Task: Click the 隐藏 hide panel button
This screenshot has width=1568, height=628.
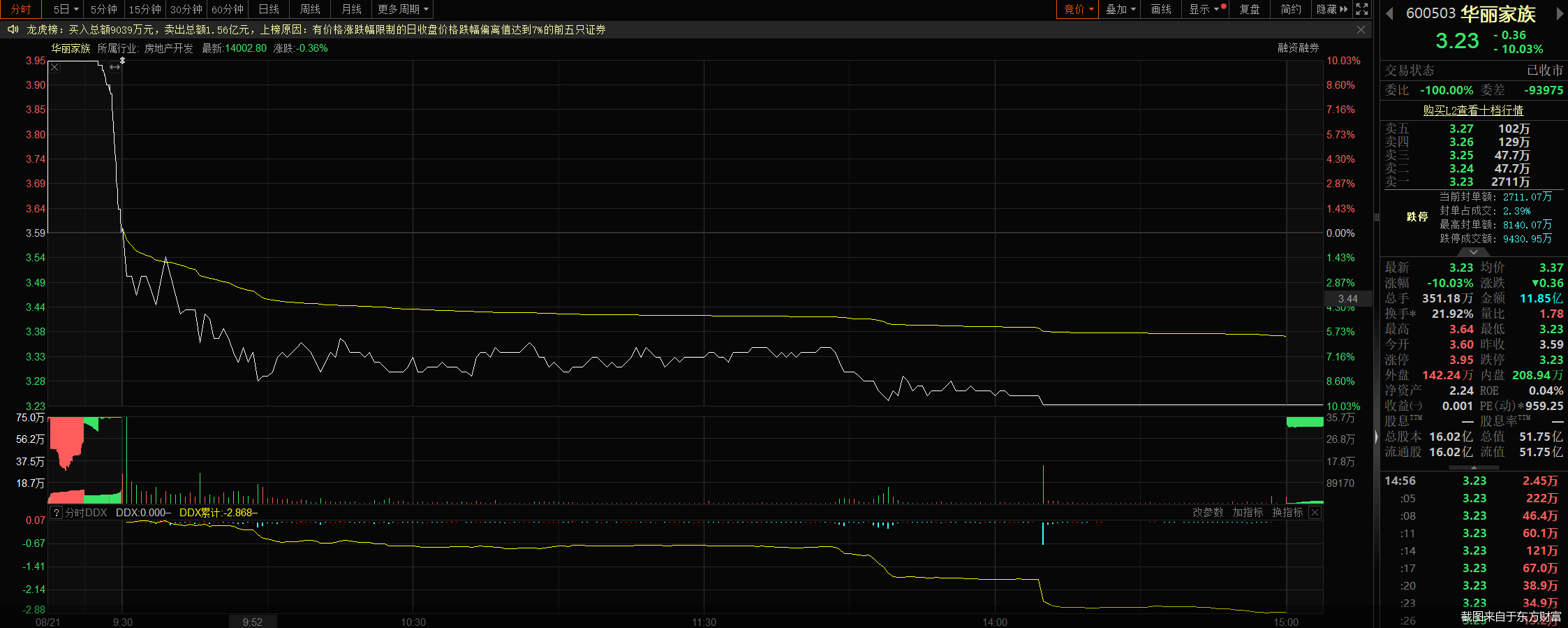Action: 1331,9
